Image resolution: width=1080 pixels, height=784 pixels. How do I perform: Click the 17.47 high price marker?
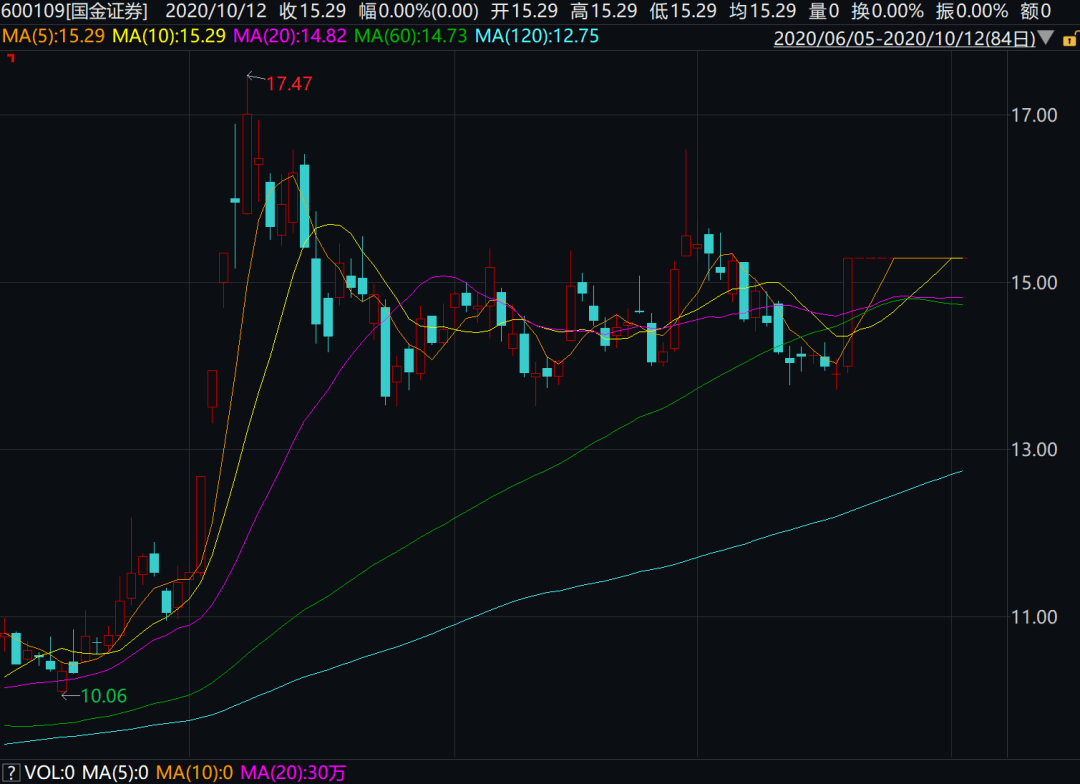288,84
